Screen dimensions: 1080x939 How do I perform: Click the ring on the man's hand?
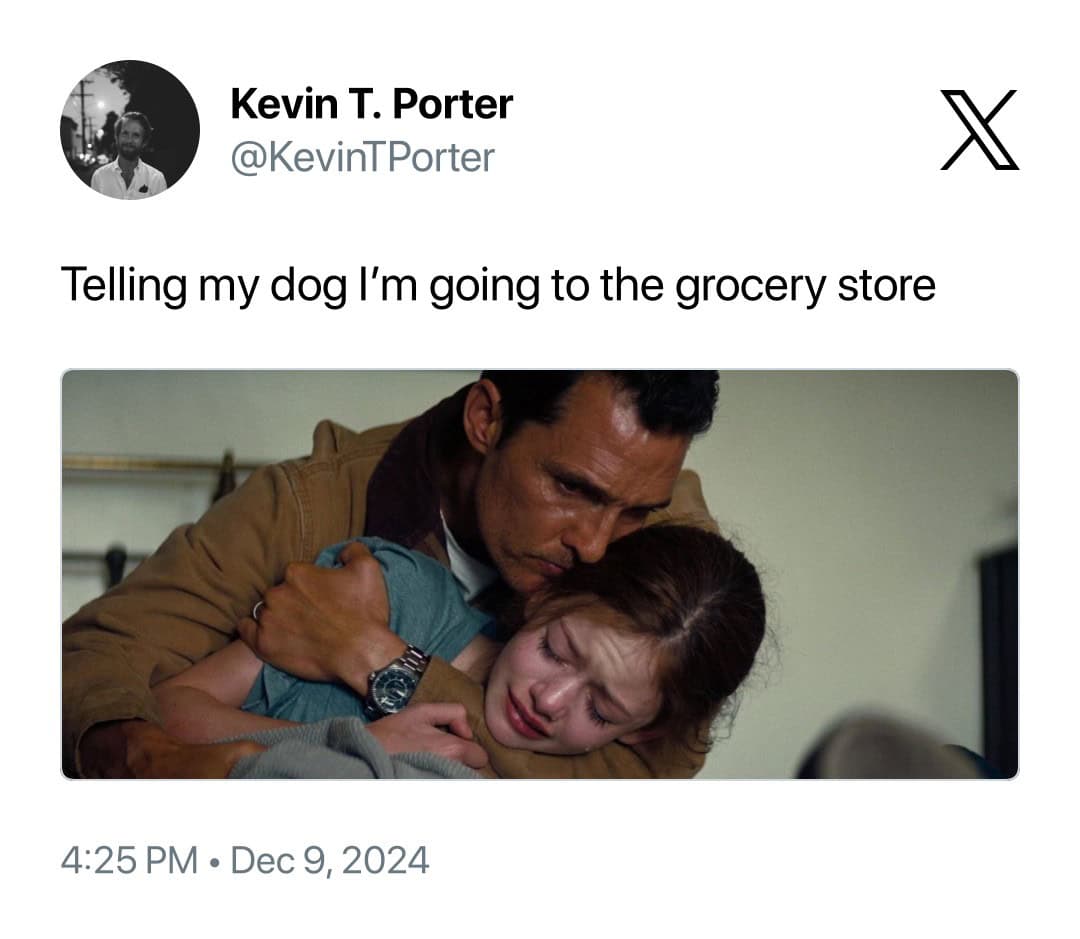click(x=258, y=610)
